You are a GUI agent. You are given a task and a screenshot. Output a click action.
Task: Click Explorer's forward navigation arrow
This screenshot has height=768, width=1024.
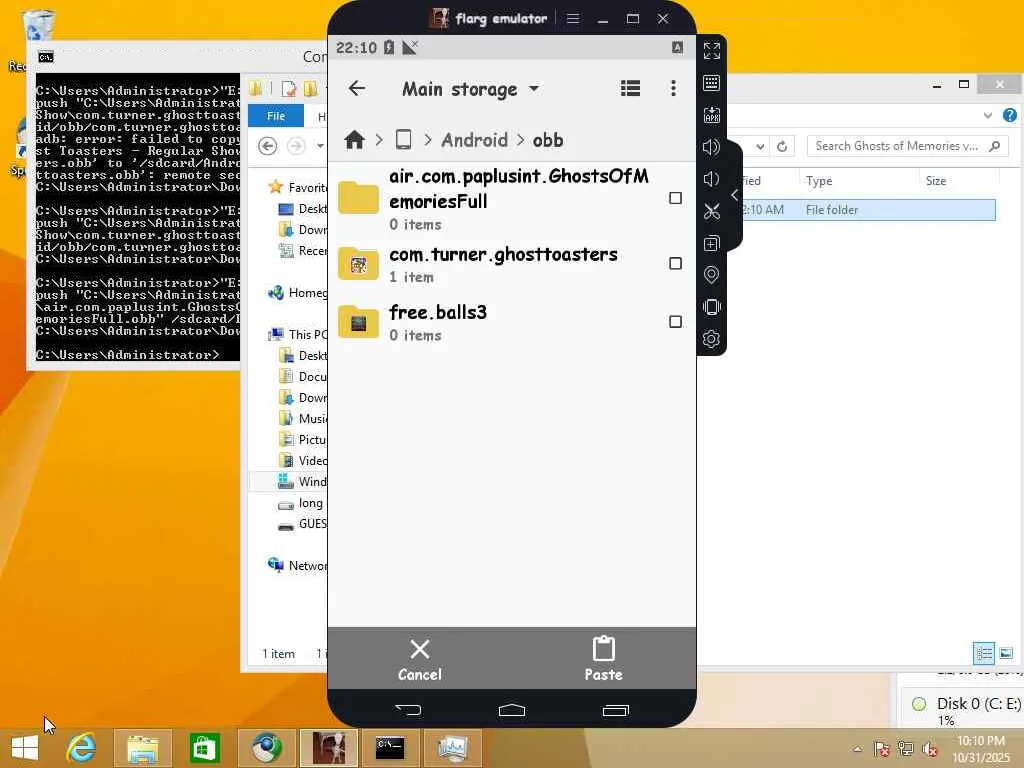coord(296,146)
